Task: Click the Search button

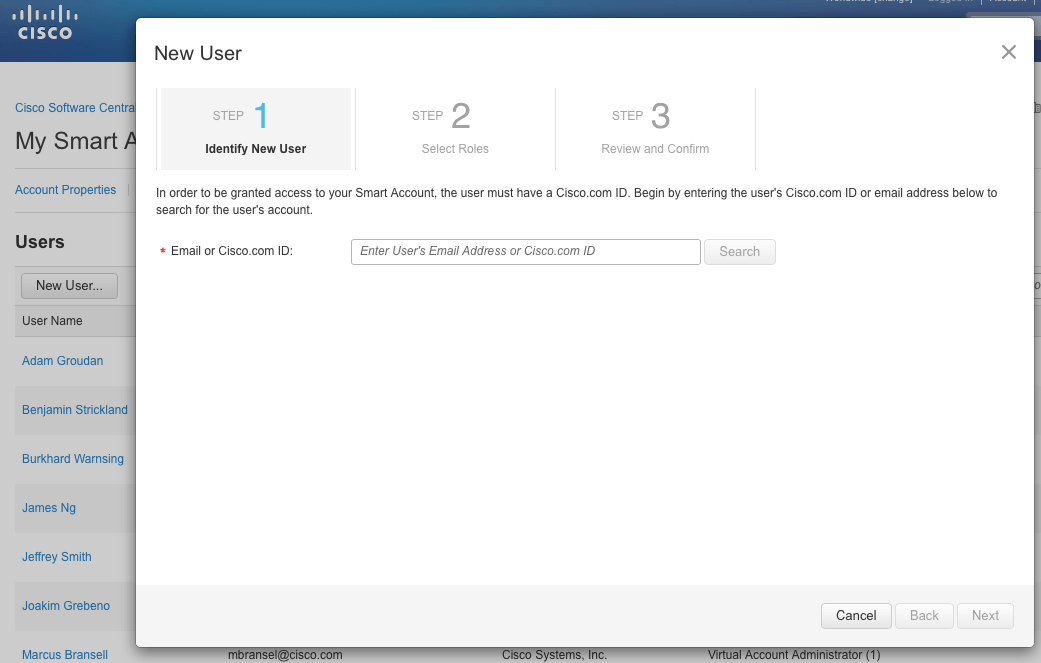Action: 739,251
